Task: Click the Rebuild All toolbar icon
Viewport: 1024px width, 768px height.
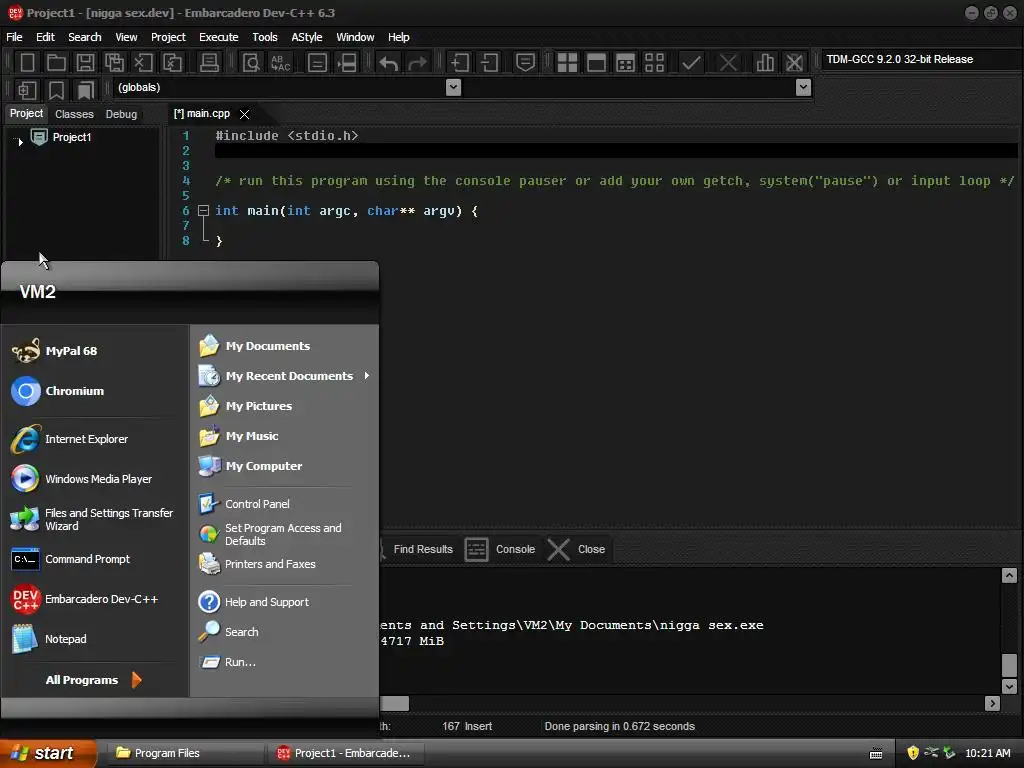Action: (x=654, y=63)
